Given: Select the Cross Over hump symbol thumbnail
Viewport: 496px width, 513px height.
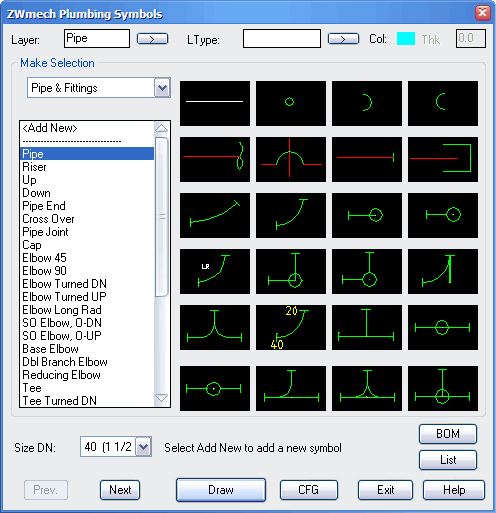Looking at the screenshot, I should (x=291, y=159).
